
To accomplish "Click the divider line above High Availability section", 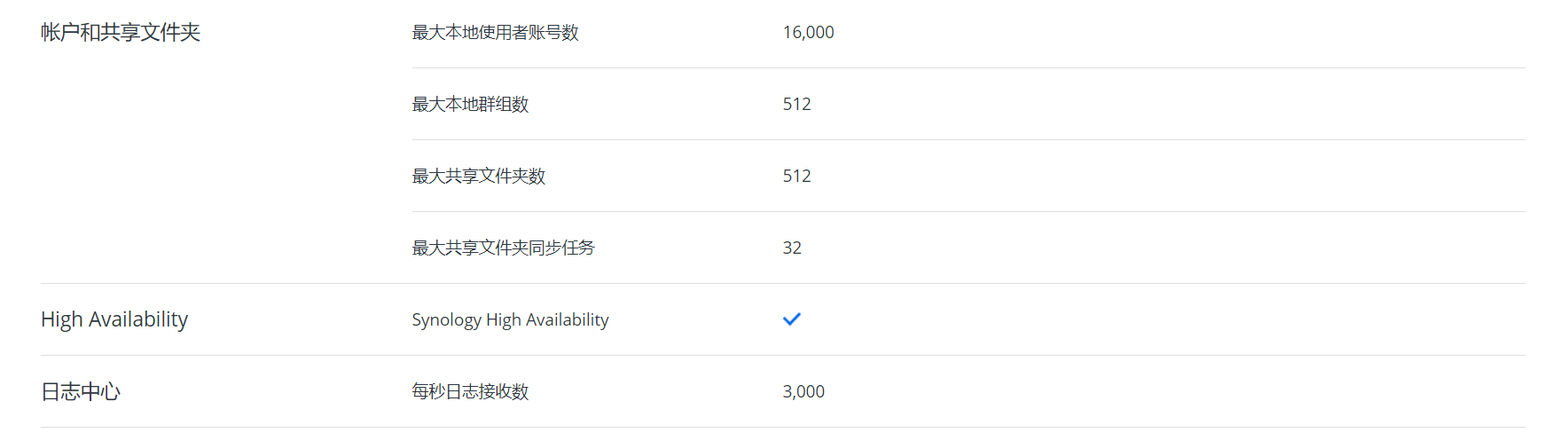I will (x=782, y=284).
